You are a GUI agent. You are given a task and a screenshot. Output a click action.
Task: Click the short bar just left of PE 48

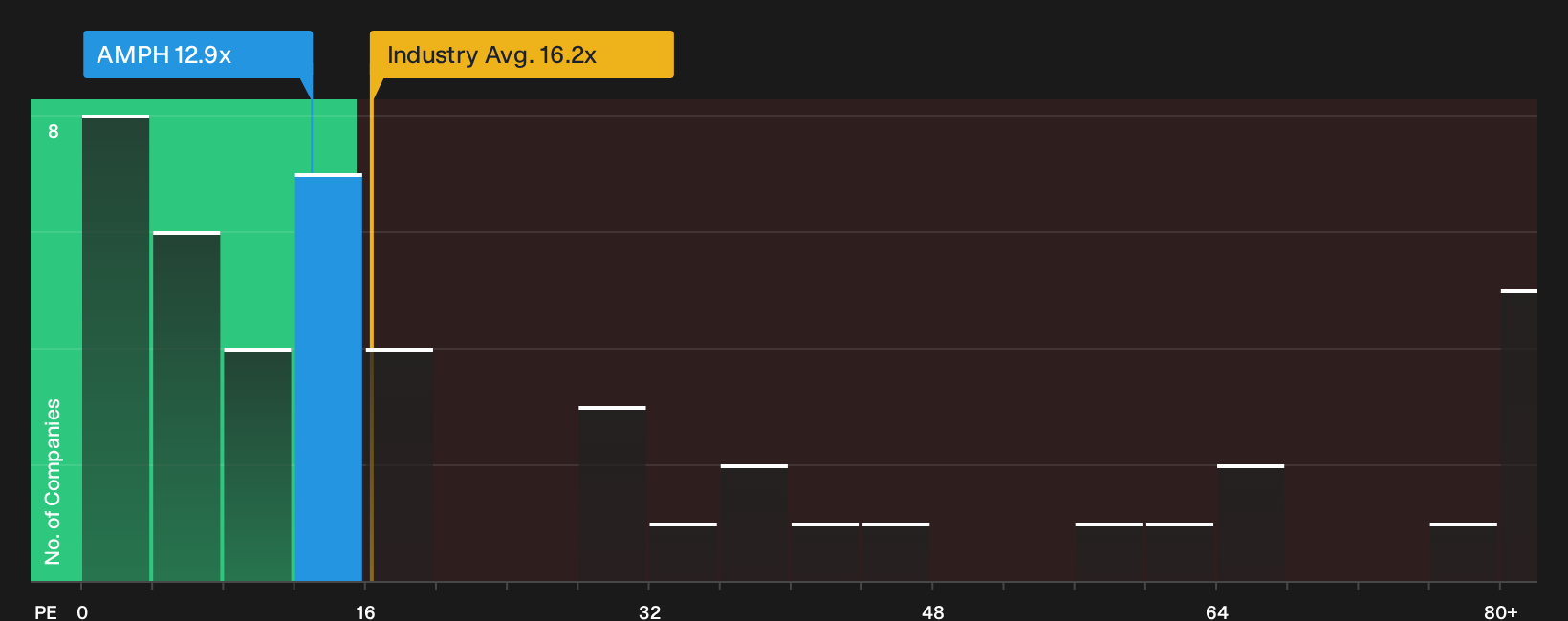pyautogui.click(x=896, y=552)
